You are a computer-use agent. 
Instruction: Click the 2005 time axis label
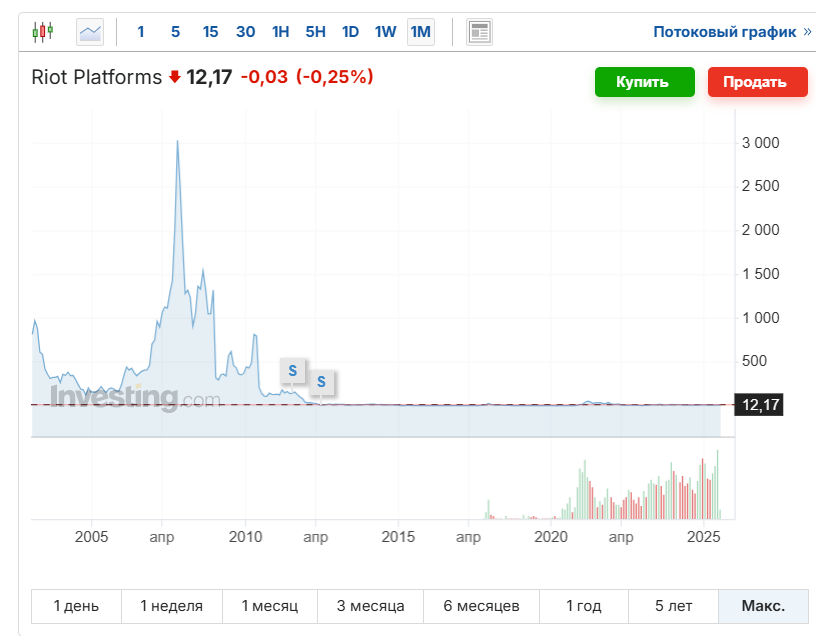(x=92, y=537)
